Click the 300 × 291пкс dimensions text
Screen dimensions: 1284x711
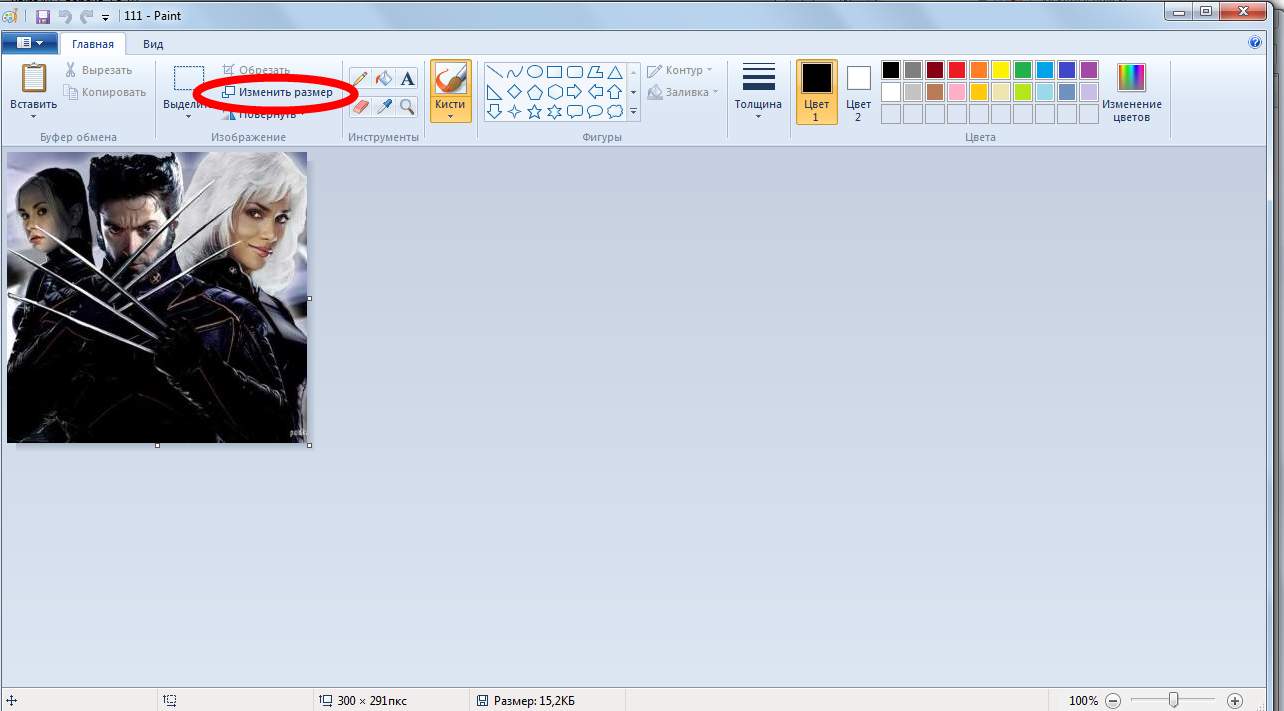coord(372,701)
